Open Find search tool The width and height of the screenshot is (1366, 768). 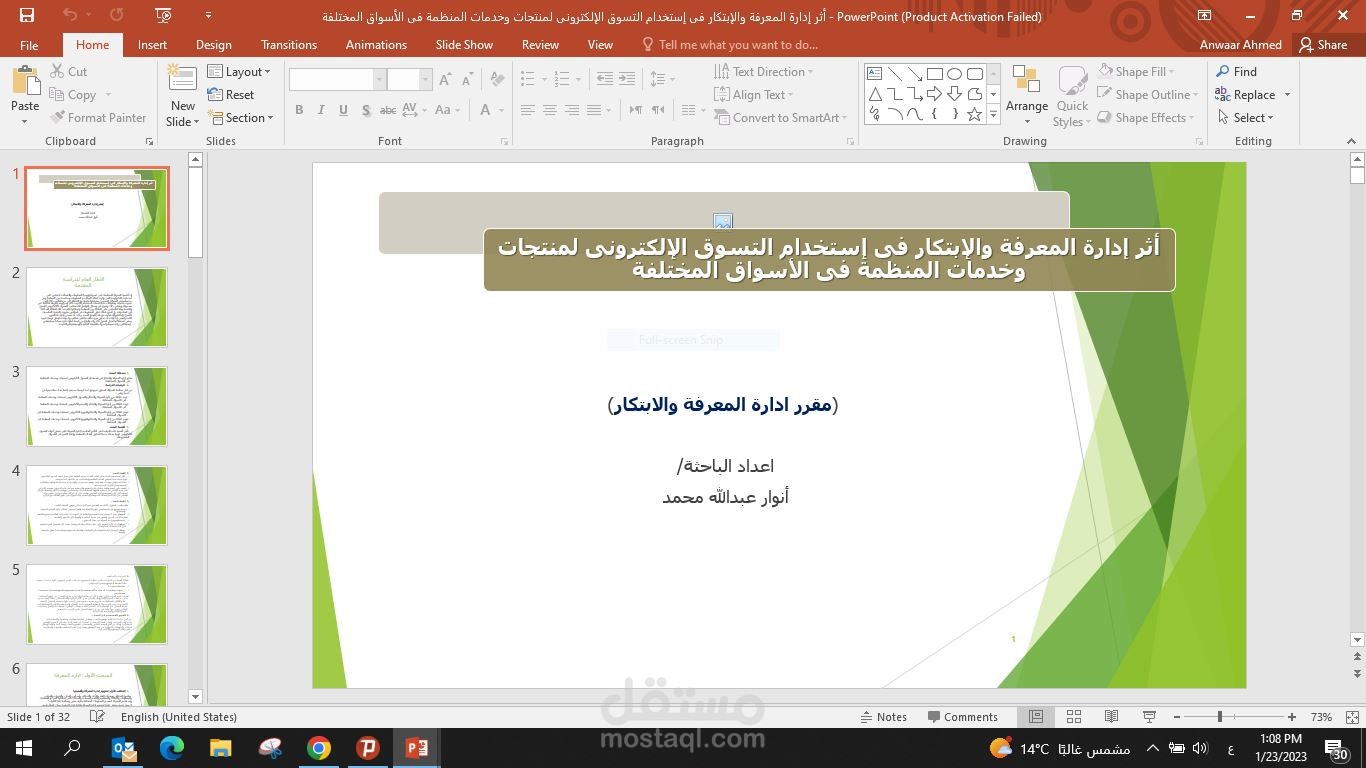click(1236, 72)
